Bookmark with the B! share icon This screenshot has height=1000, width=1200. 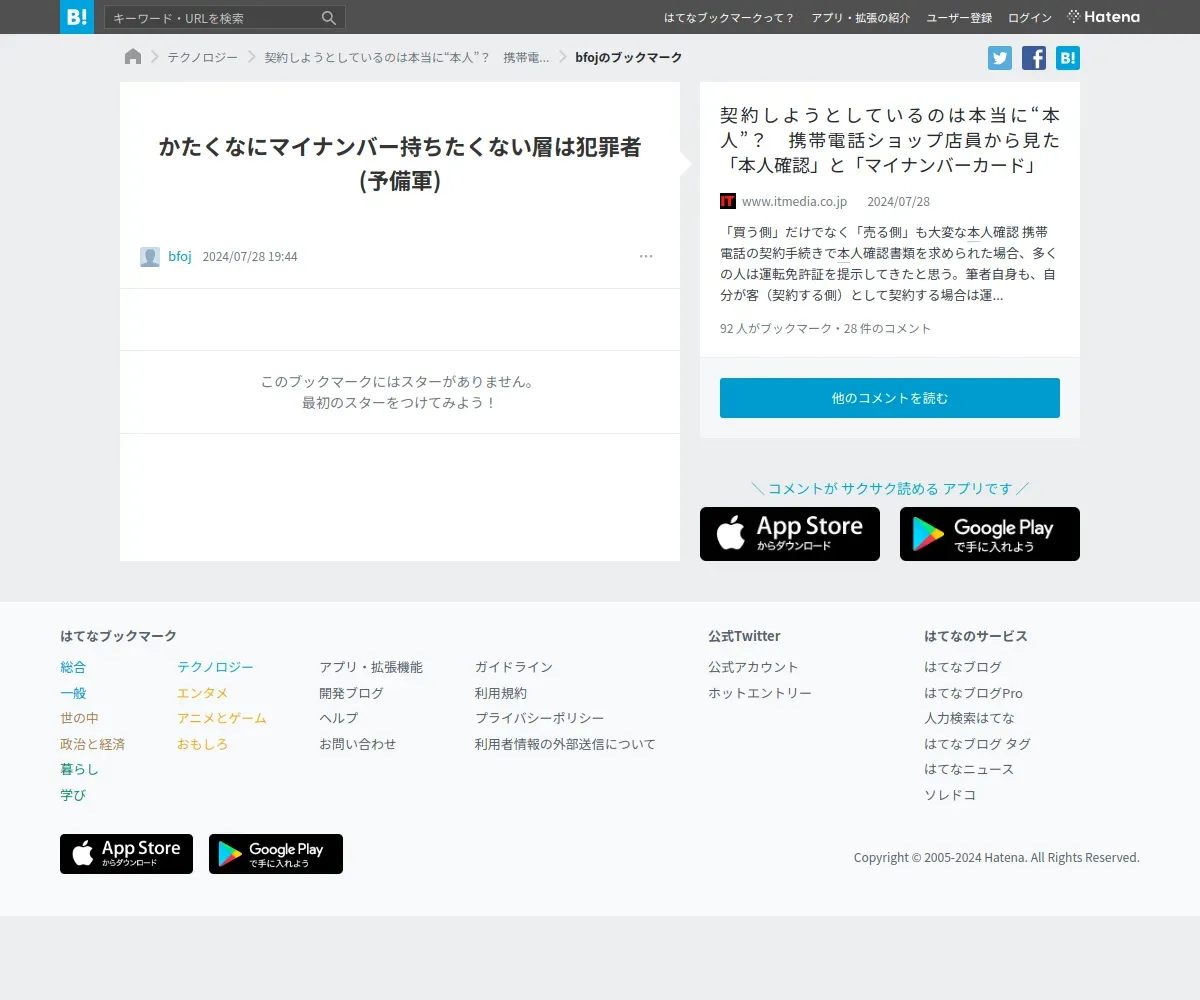1068,58
